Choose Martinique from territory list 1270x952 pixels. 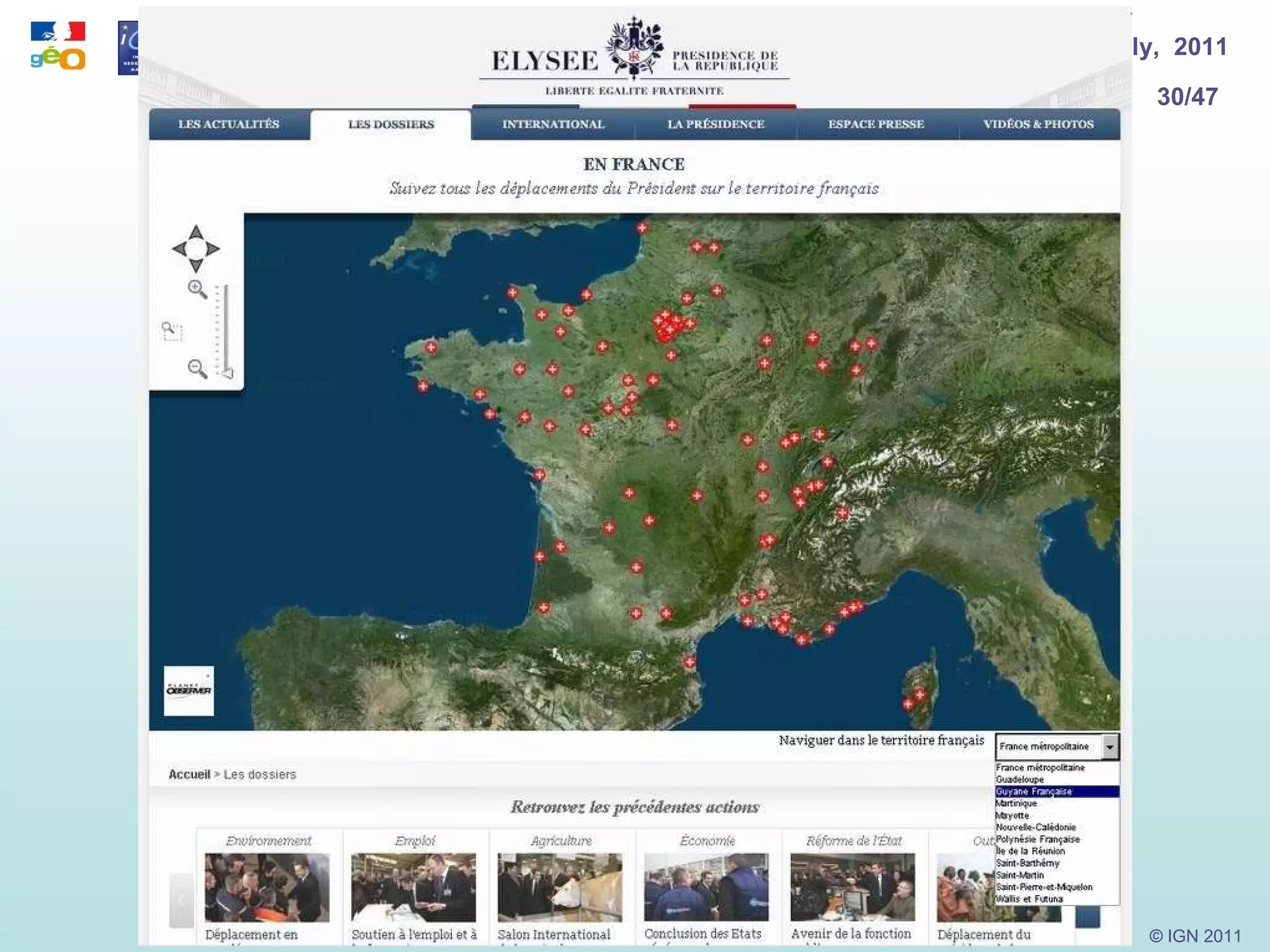[1016, 803]
